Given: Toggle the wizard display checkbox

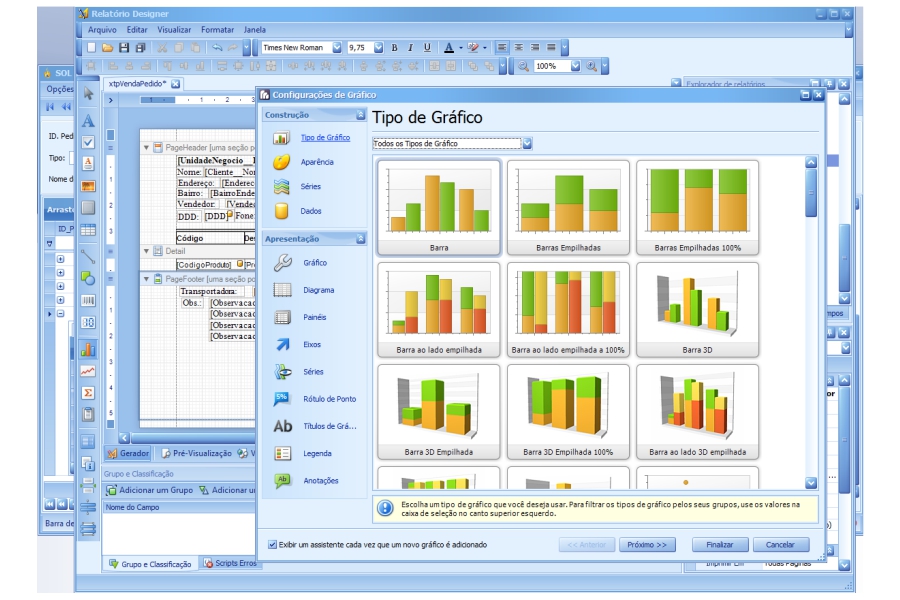Looking at the screenshot, I should tap(273, 545).
